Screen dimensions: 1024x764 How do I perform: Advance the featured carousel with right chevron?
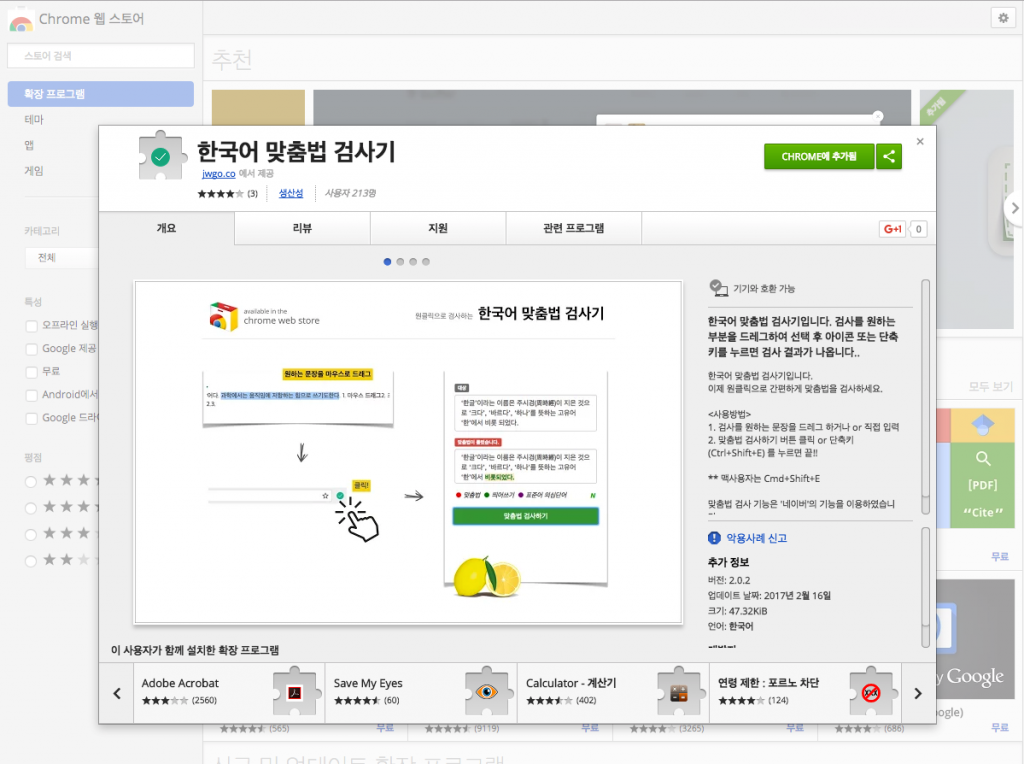pos(1014,208)
